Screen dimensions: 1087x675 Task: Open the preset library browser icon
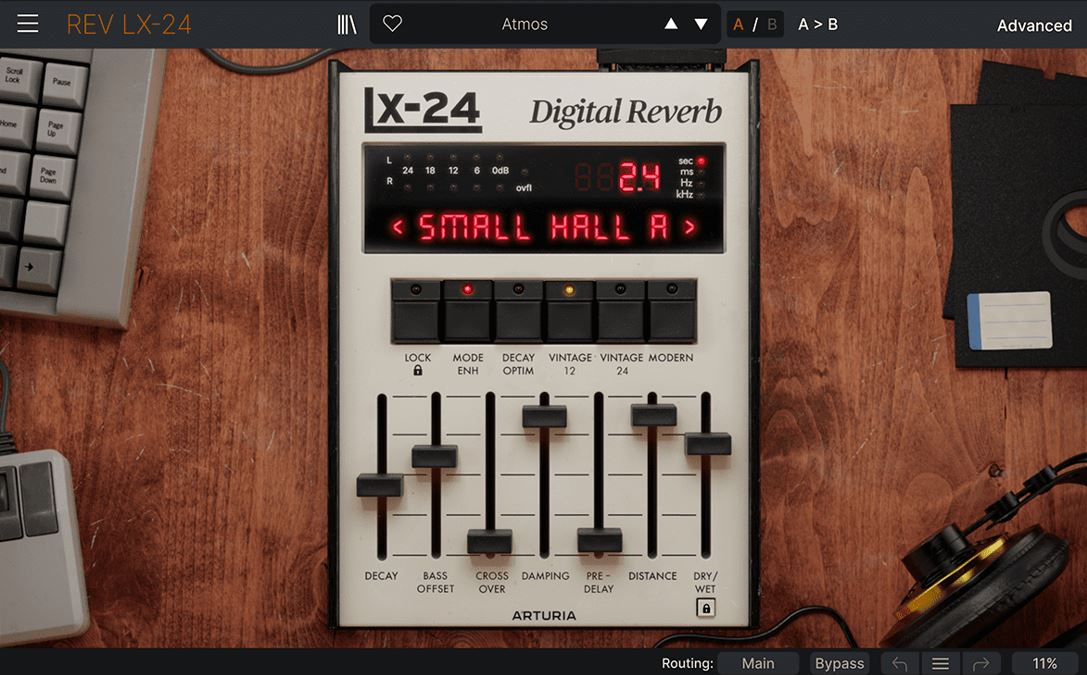click(x=347, y=24)
